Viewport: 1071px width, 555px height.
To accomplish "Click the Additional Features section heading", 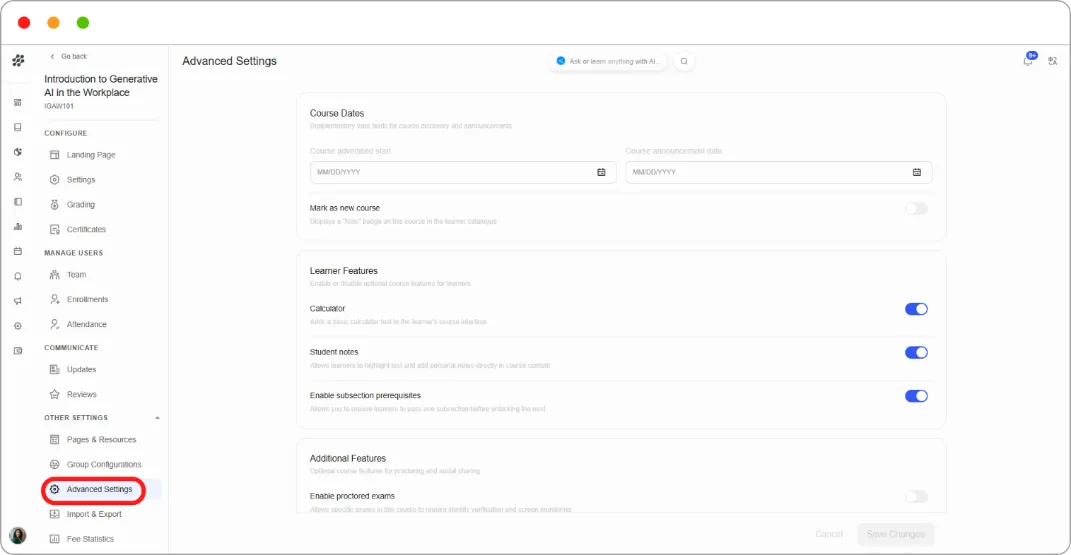I will click(x=348, y=459).
